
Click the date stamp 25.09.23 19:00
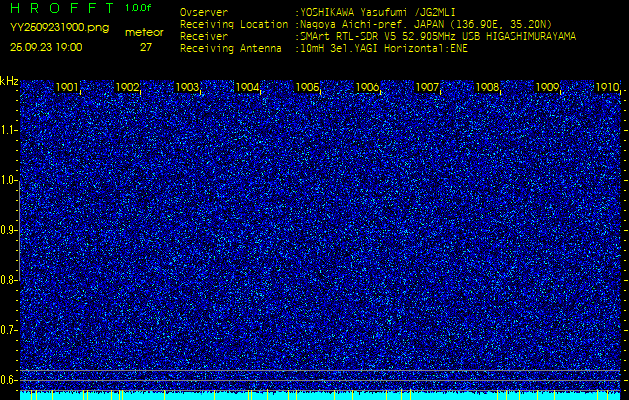tap(46, 47)
